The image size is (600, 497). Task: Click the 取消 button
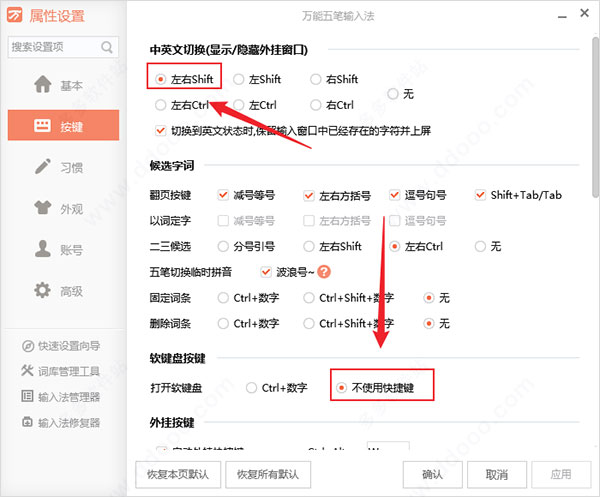(x=497, y=475)
